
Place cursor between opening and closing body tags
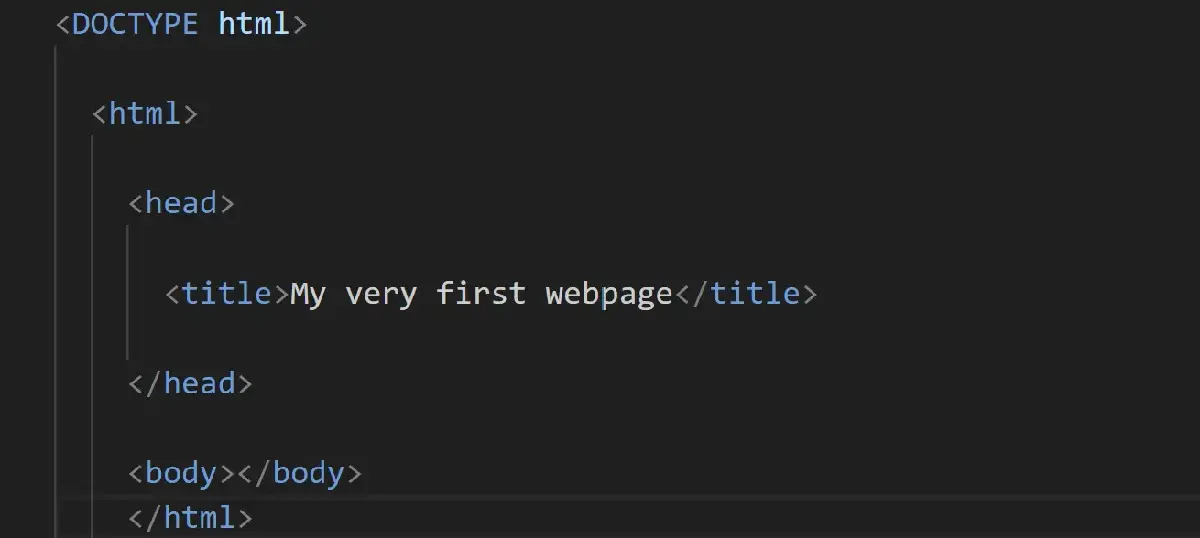[x=236, y=473]
